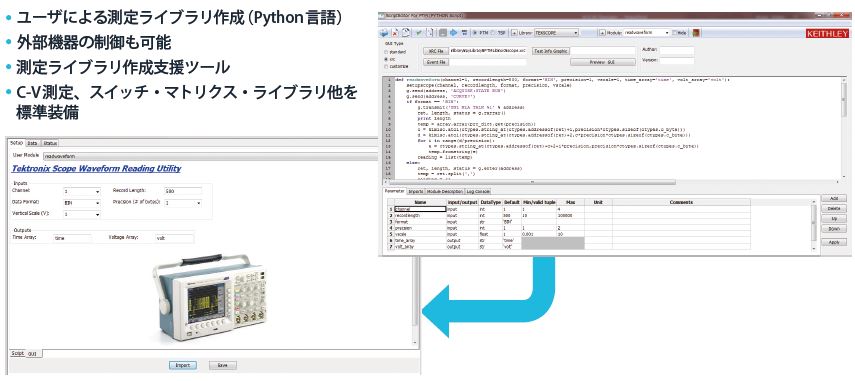Switch to the Module Description tab

(x=445, y=192)
